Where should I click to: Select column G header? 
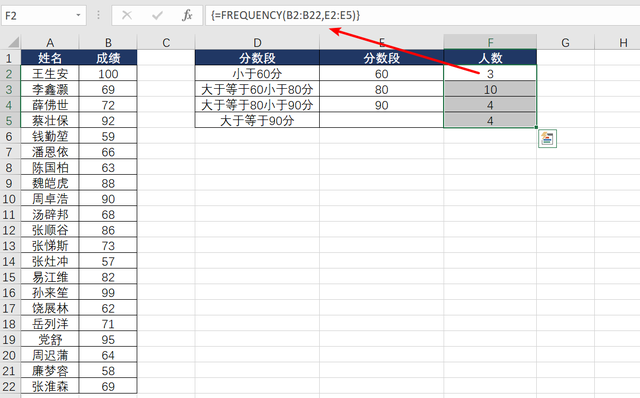click(565, 42)
